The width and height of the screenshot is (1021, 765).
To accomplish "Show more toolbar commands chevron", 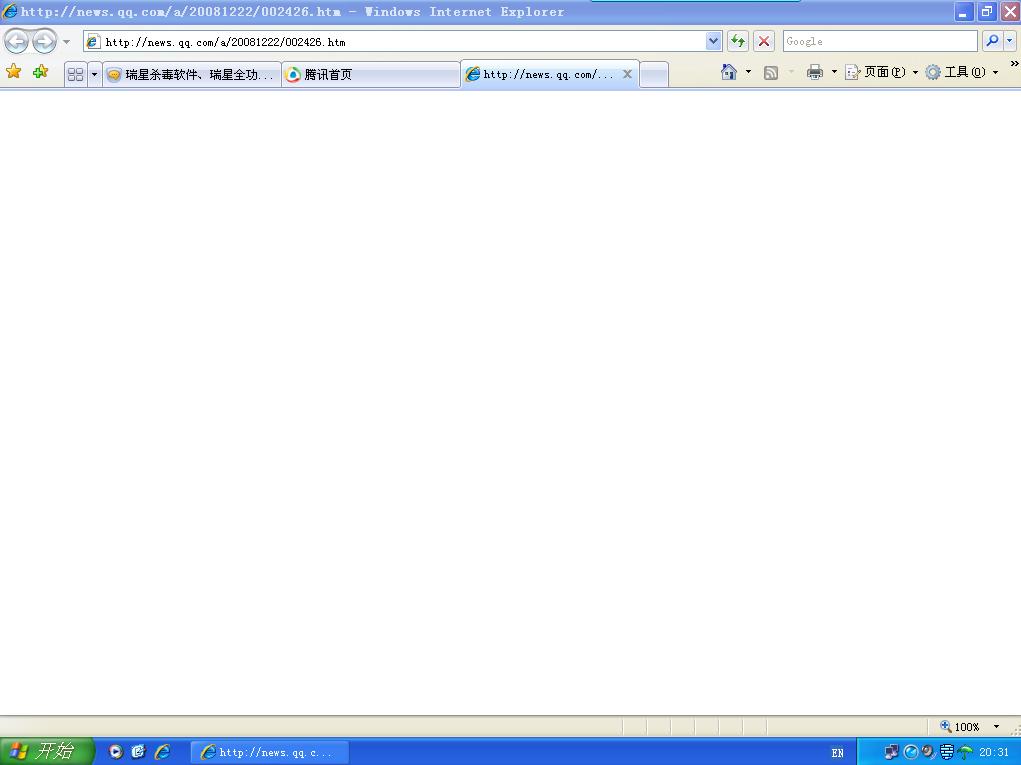I will click(1014, 64).
